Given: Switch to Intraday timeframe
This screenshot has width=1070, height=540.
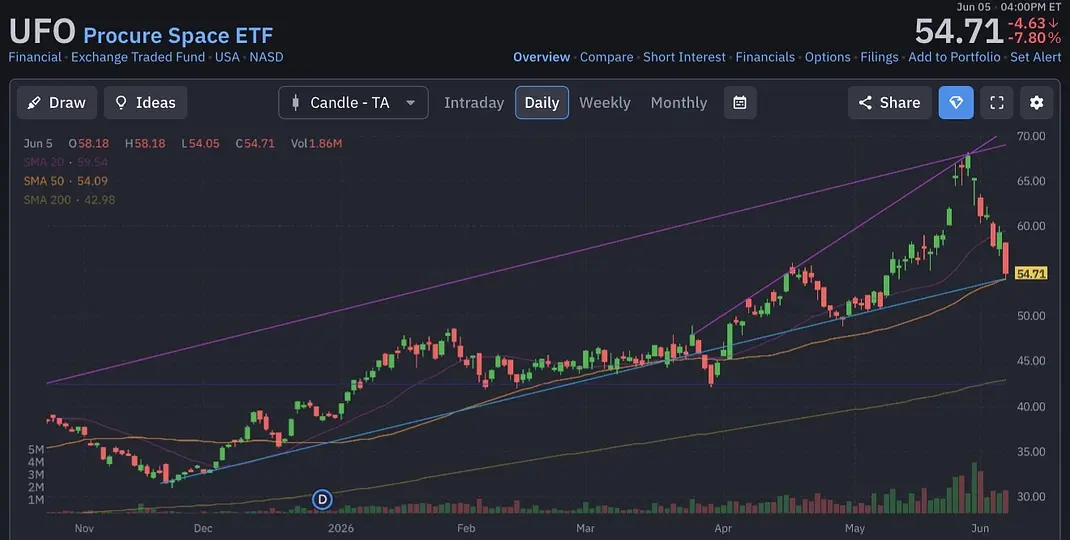Looking at the screenshot, I should point(474,102).
